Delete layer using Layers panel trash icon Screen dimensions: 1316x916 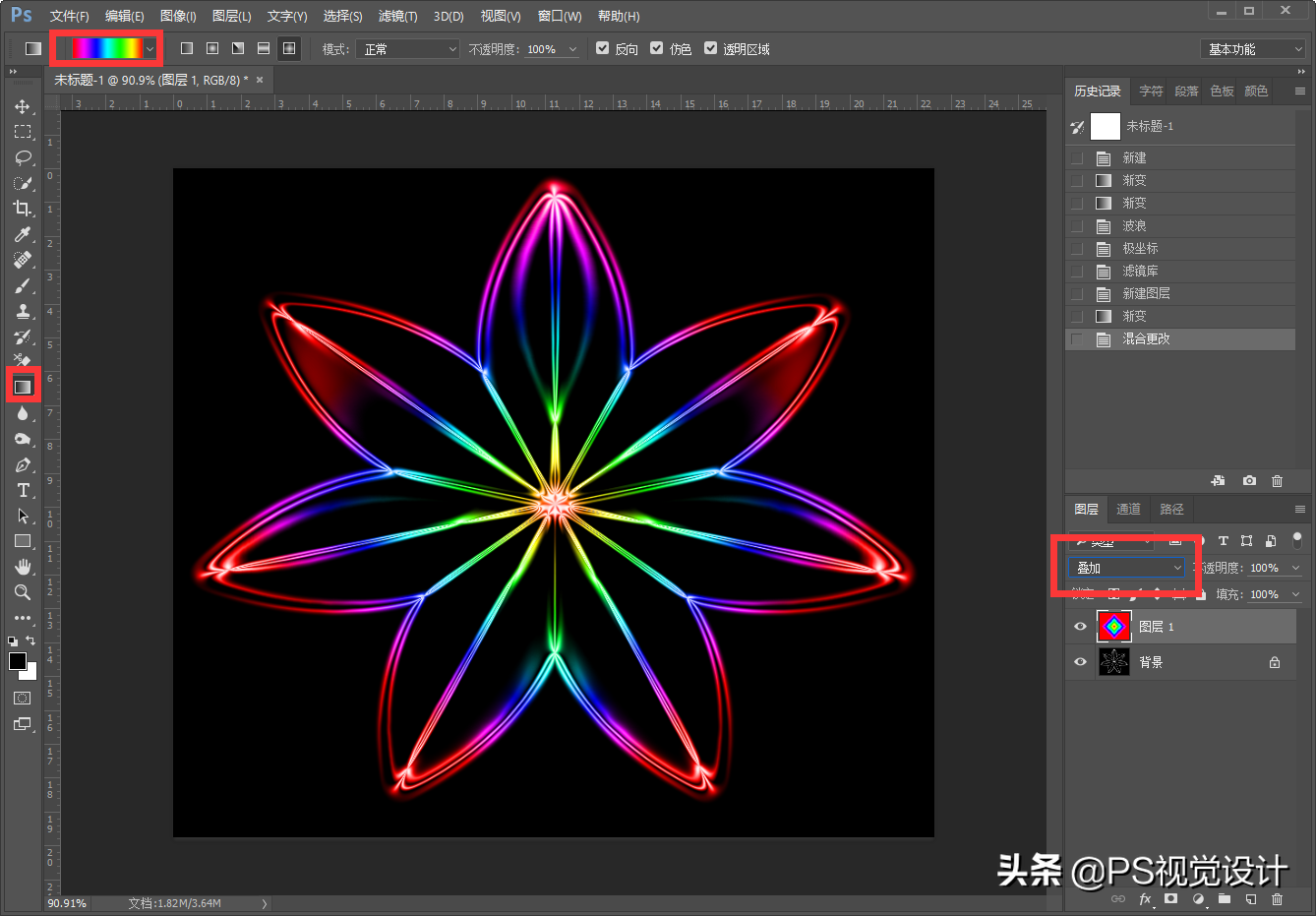1277,898
